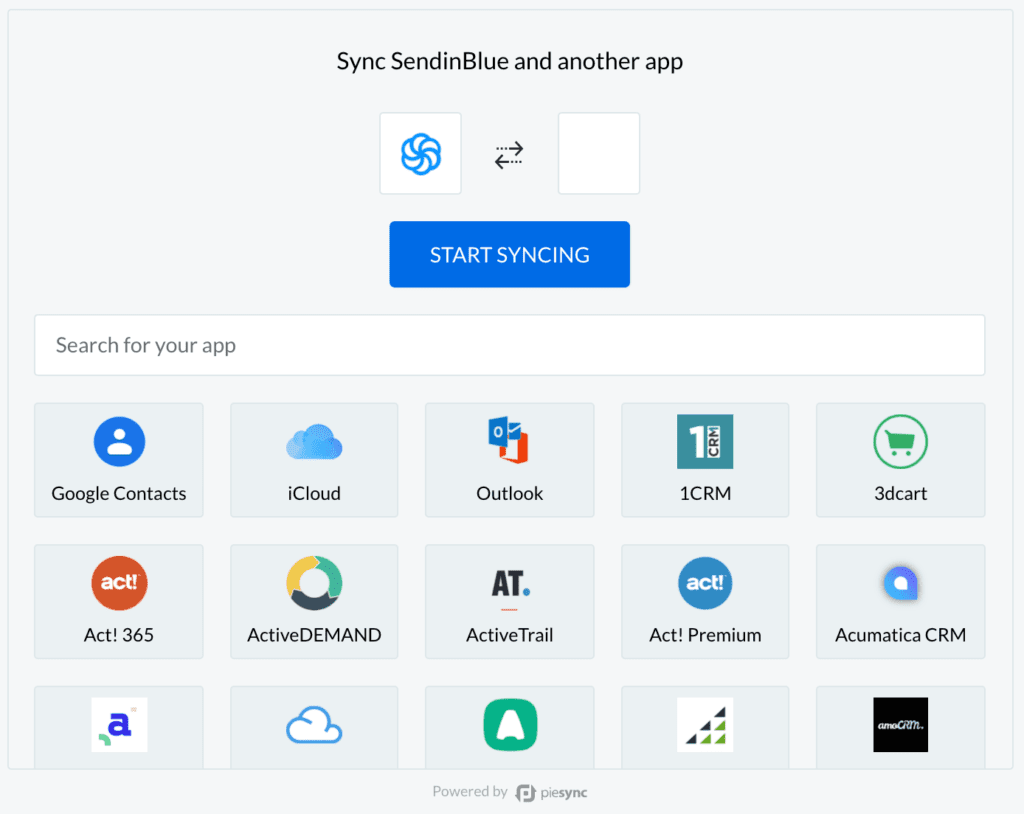Click the 'Powered by' text
Viewport: 1024px width, 814px height.
pyautogui.click(x=470, y=792)
